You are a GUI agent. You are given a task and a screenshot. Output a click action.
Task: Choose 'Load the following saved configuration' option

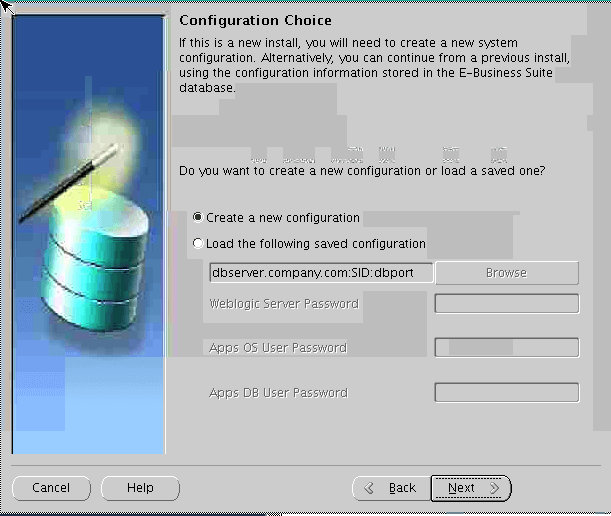[198, 244]
